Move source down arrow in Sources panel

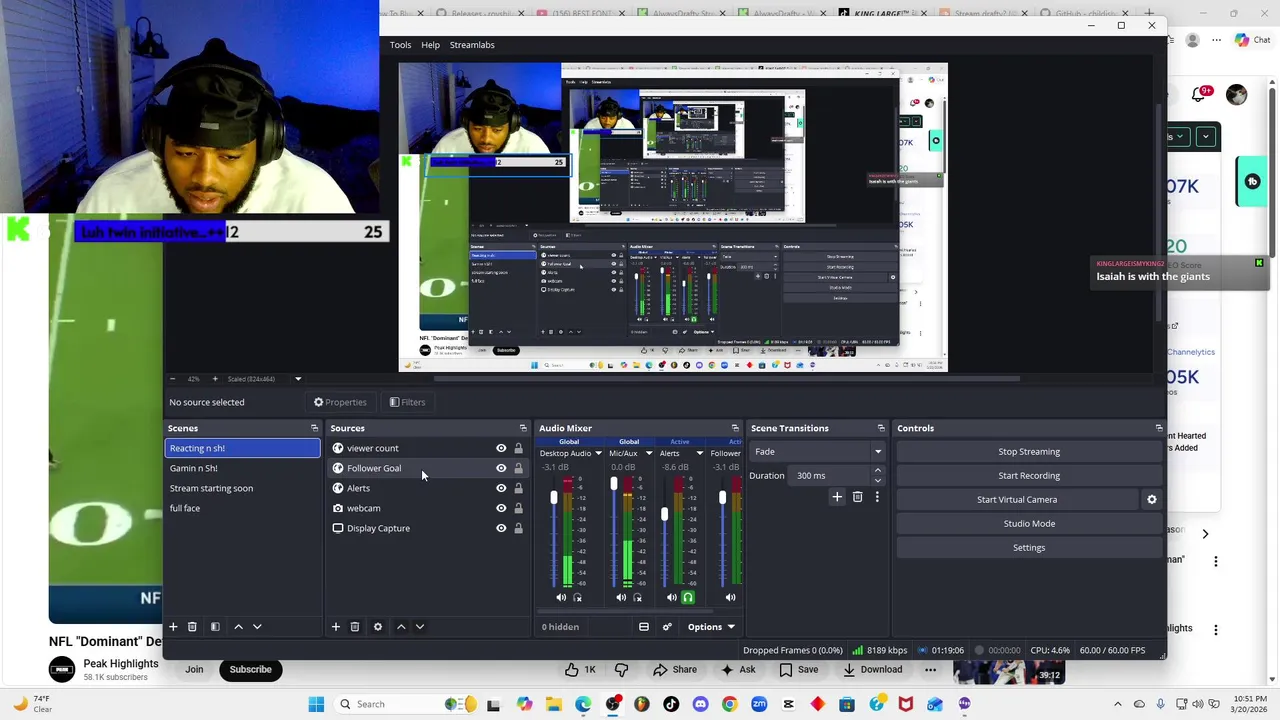(x=420, y=627)
